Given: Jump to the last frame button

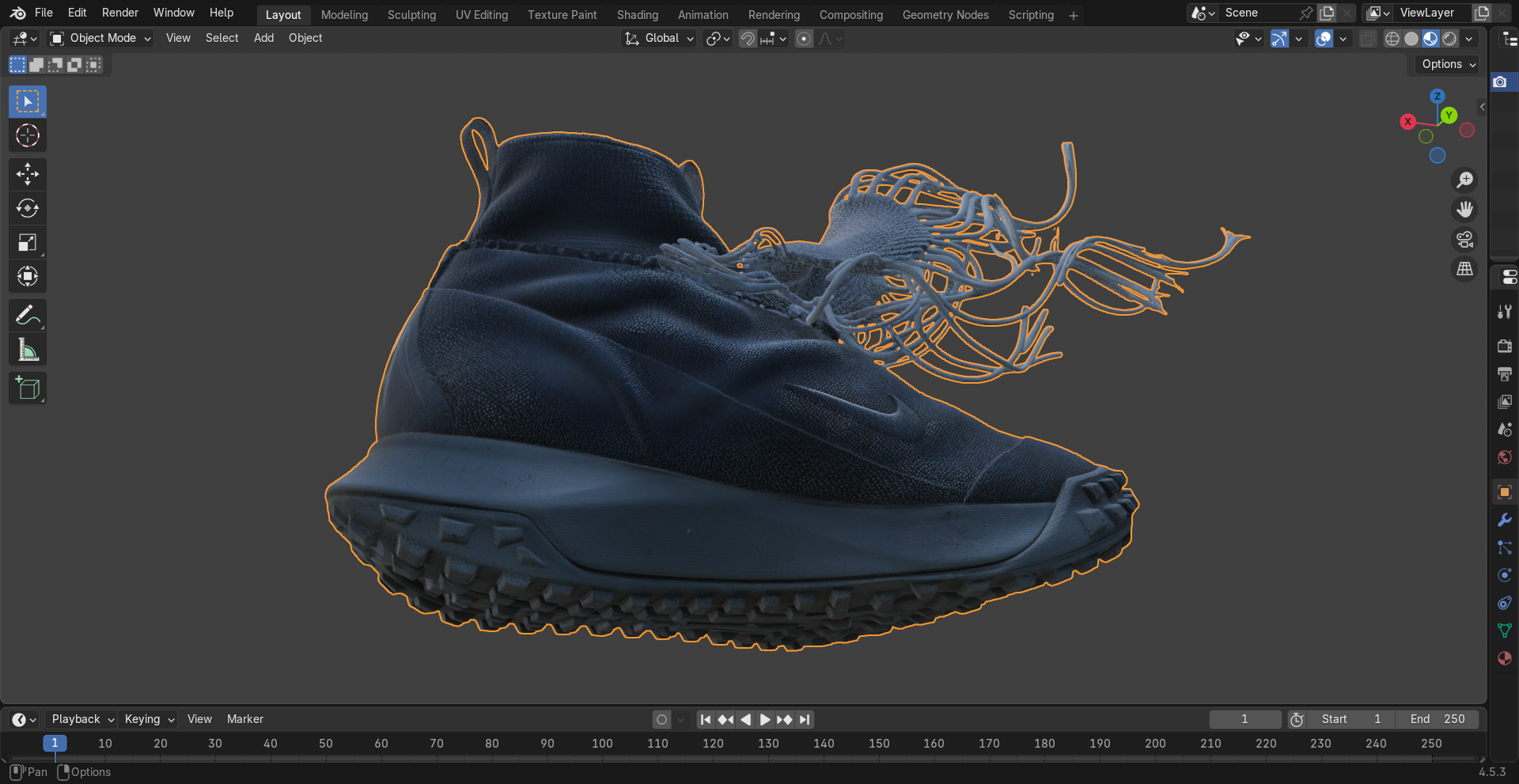Looking at the screenshot, I should (805, 719).
